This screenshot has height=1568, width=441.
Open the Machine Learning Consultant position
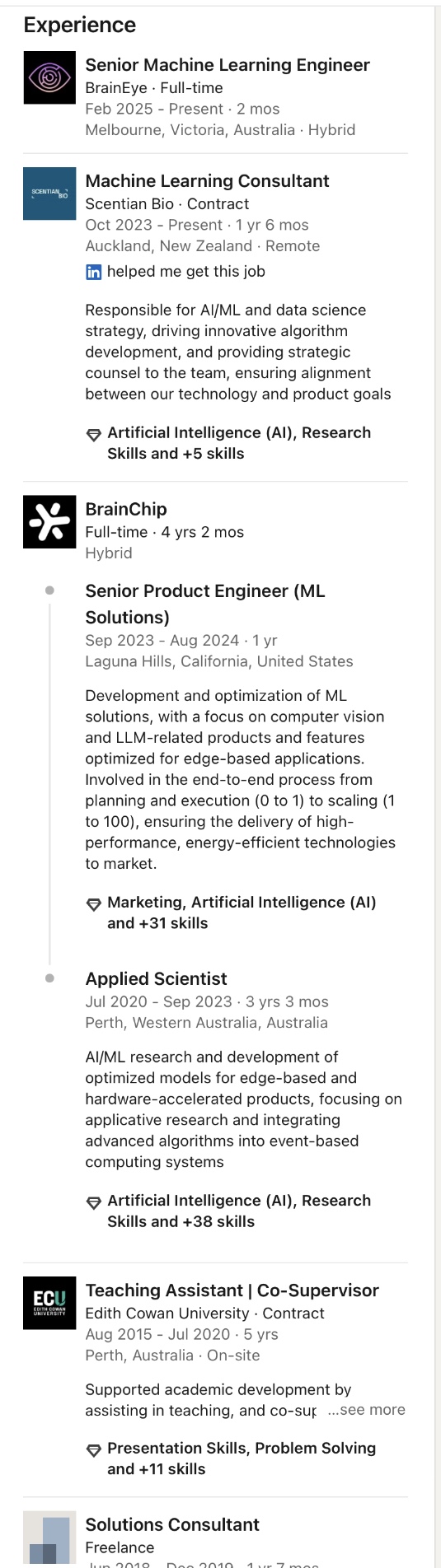[x=207, y=181]
